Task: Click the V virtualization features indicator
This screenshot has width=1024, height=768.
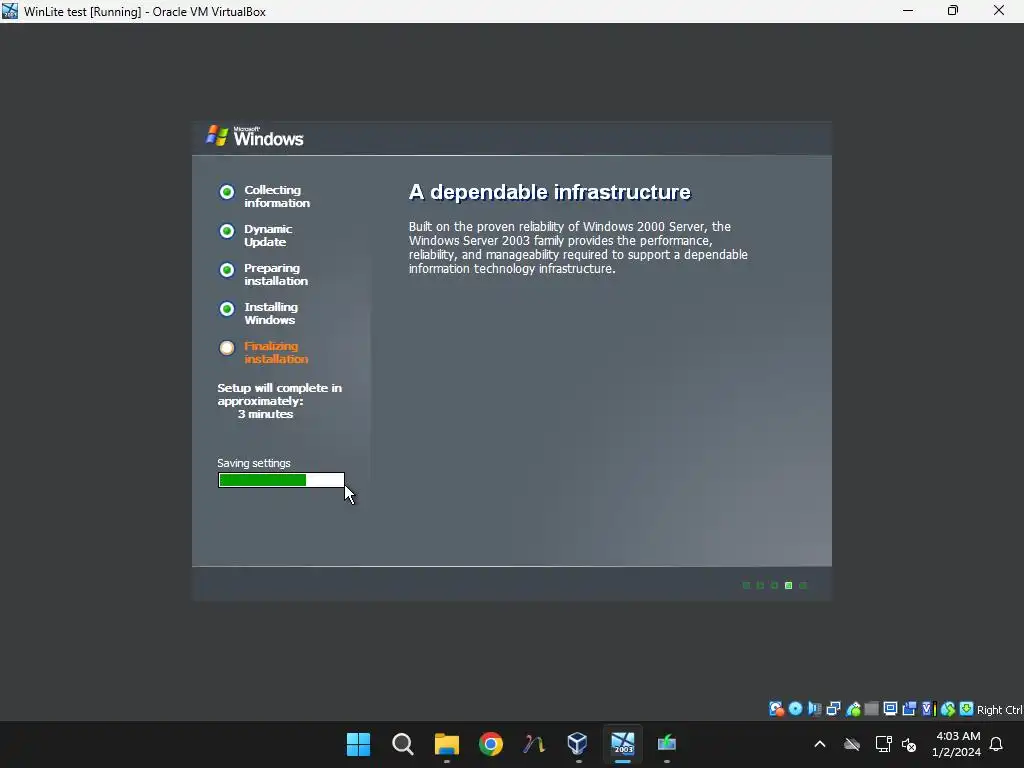Action: tap(928, 709)
